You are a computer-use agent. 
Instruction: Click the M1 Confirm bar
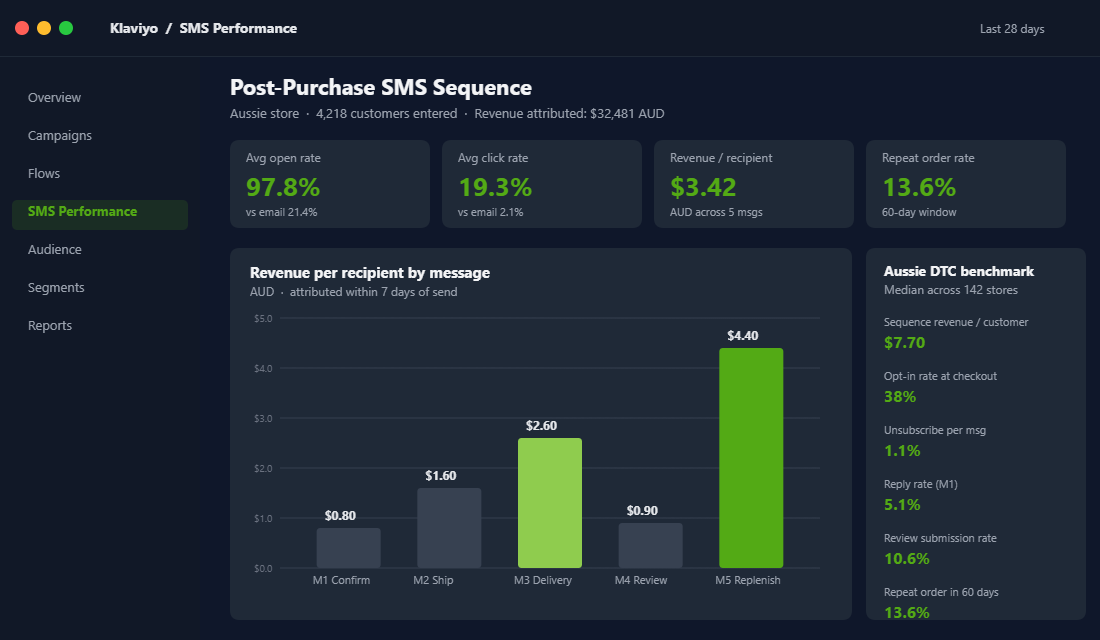pyautogui.click(x=349, y=548)
